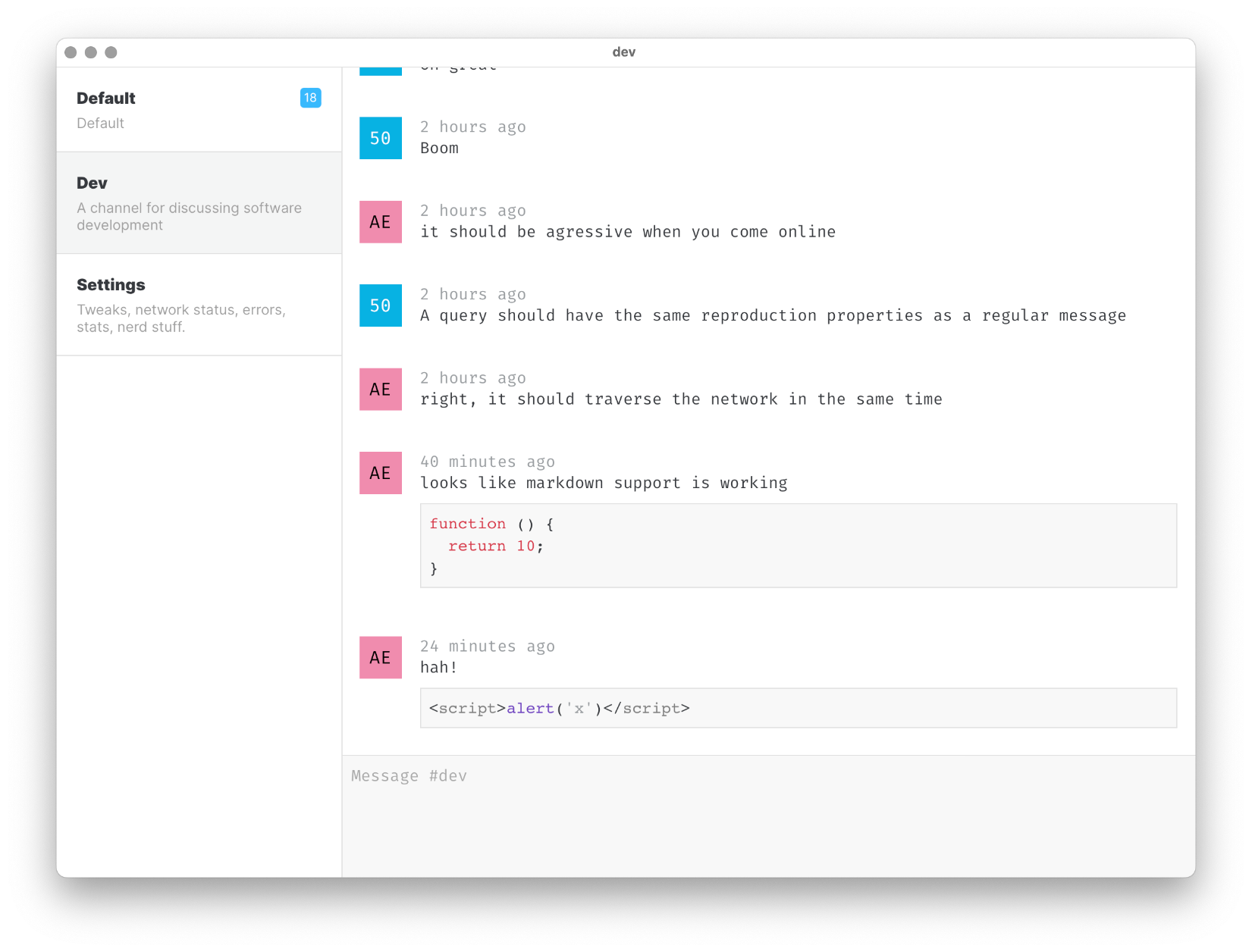Minimize the dev window
The height and width of the screenshot is (952, 1252).
pos(91,52)
